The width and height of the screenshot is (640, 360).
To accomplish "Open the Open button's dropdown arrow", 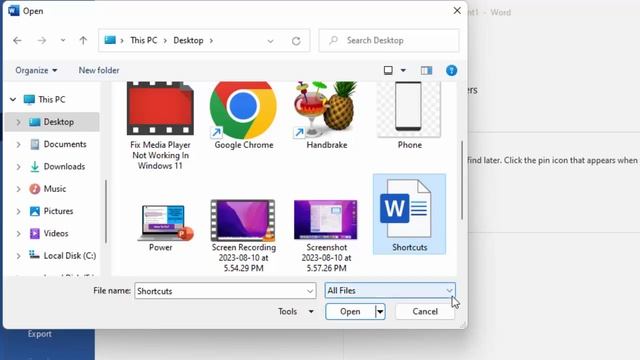I will pyautogui.click(x=380, y=312).
